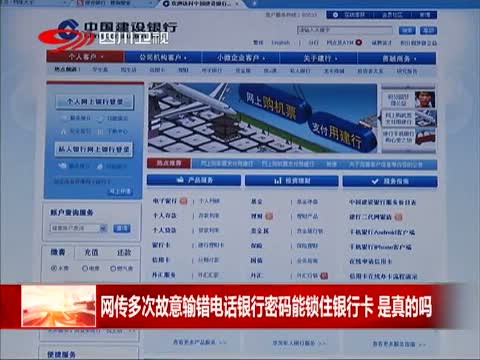Screen dimensions: 480x360
Task: Open the 保险 link
Action: pos(256,246)
